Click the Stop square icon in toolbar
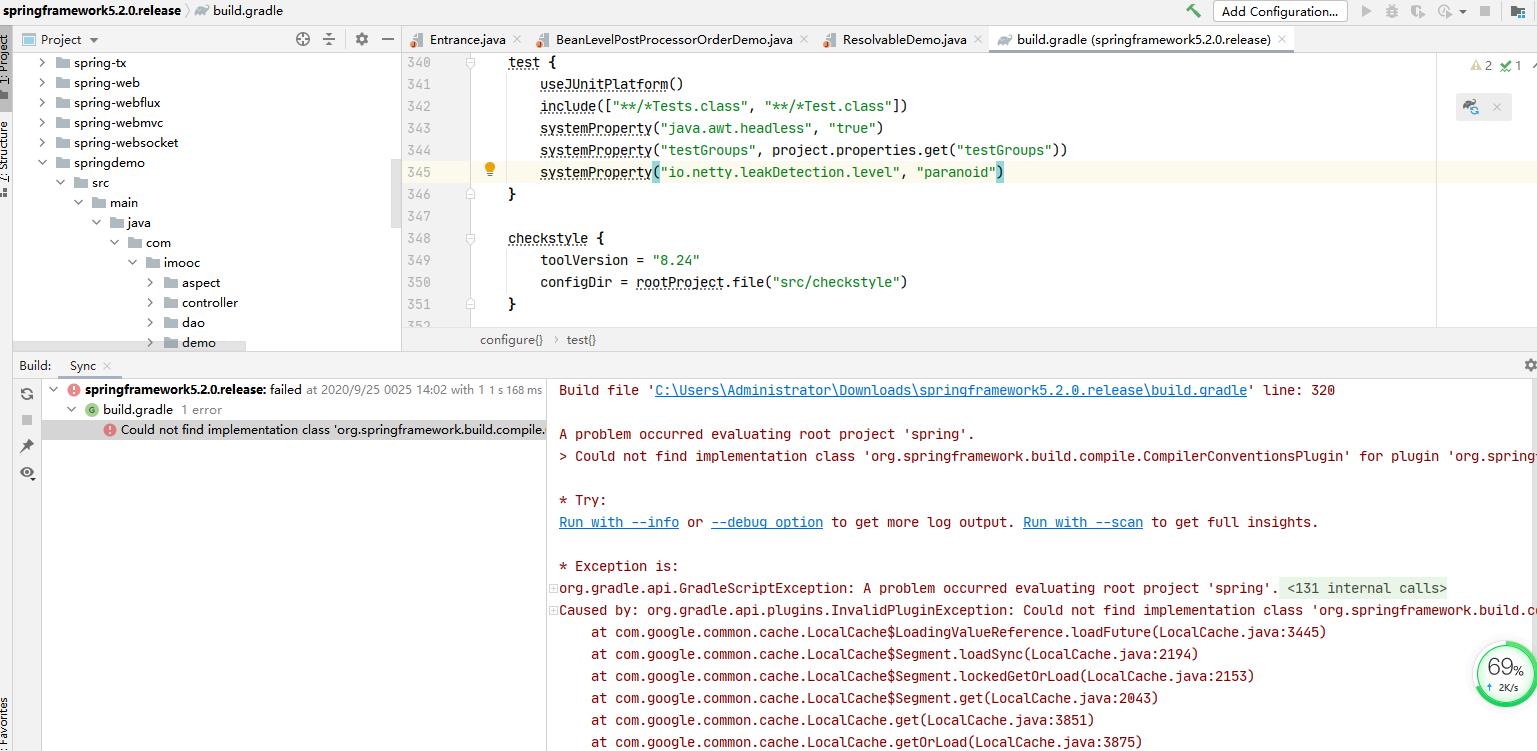1537x751 pixels. (x=1485, y=11)
